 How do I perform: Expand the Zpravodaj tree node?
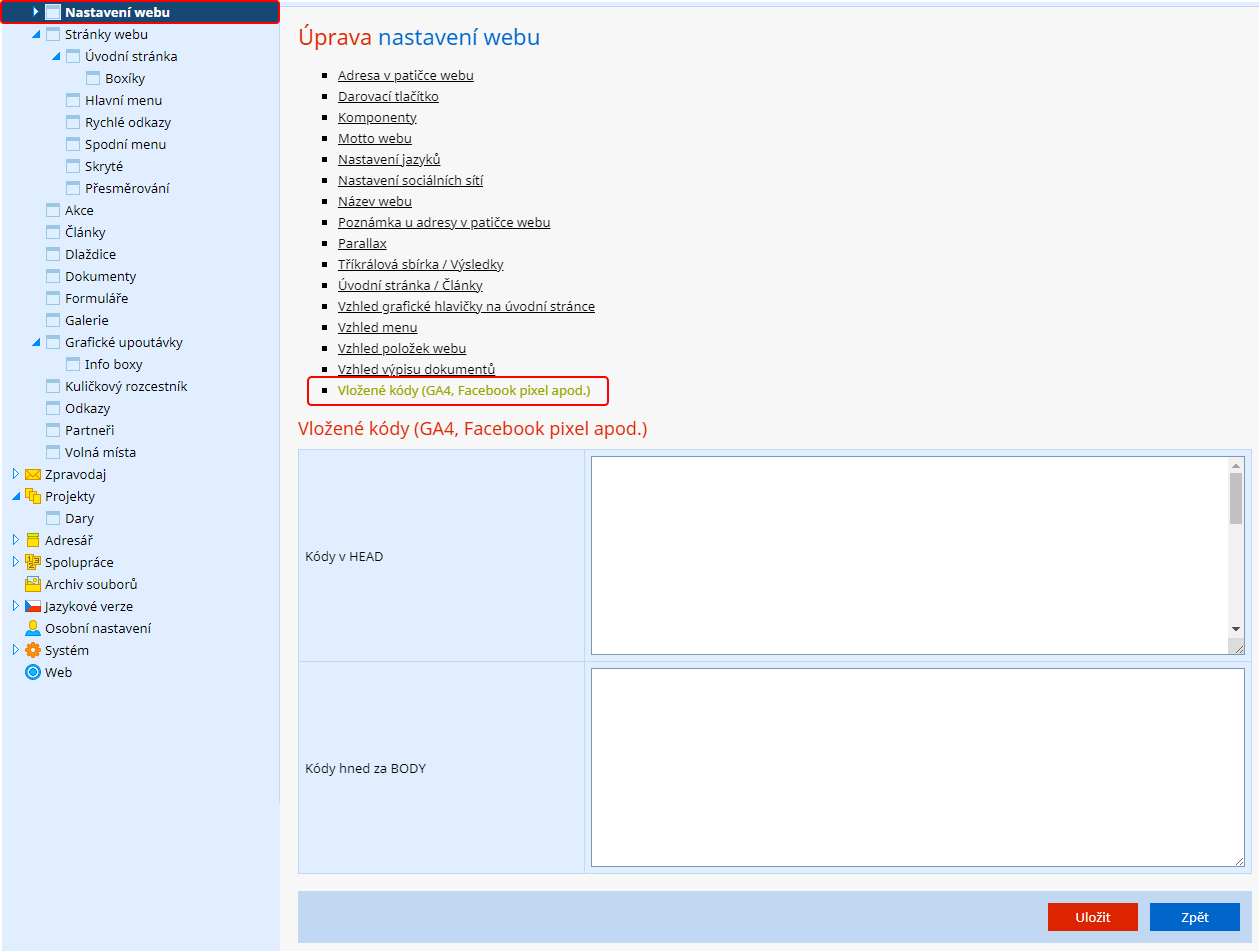16,474
